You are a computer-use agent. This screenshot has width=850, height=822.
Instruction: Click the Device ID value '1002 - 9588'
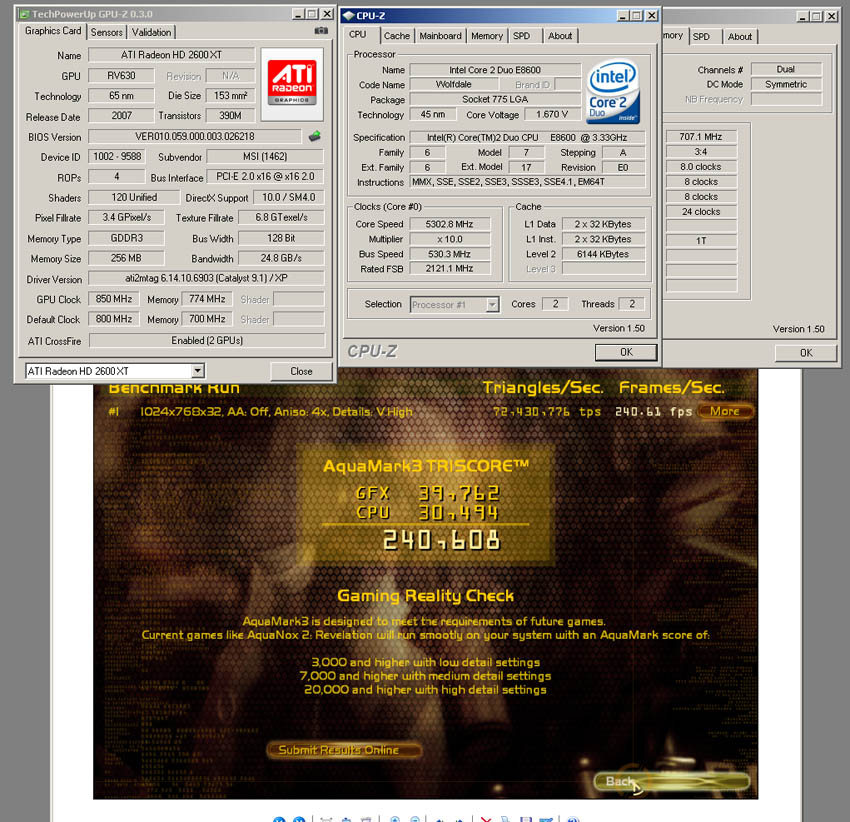tap(117, 157)
